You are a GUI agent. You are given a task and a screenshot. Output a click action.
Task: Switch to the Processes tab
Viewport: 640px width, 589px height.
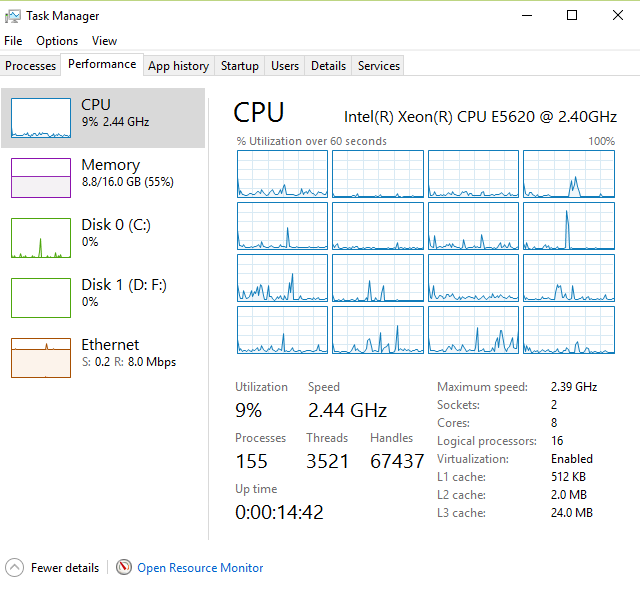tap(30, 66)
